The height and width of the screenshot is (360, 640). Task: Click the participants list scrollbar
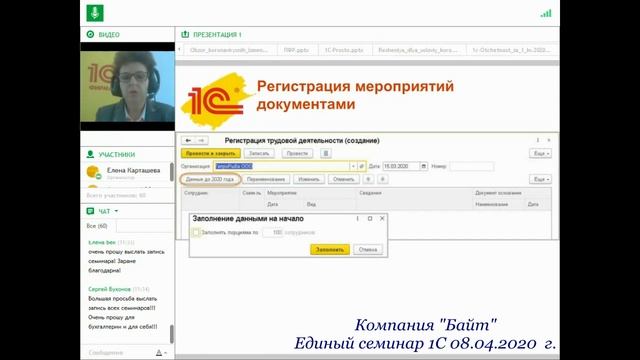[x=172, y=172]
